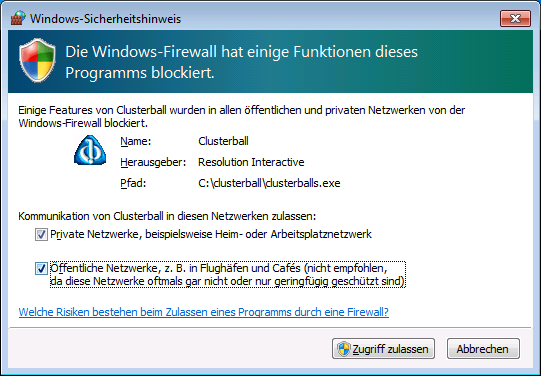Cancel the dialog with Abbrechen
This screenshot has width=541, height=376.
483,349
